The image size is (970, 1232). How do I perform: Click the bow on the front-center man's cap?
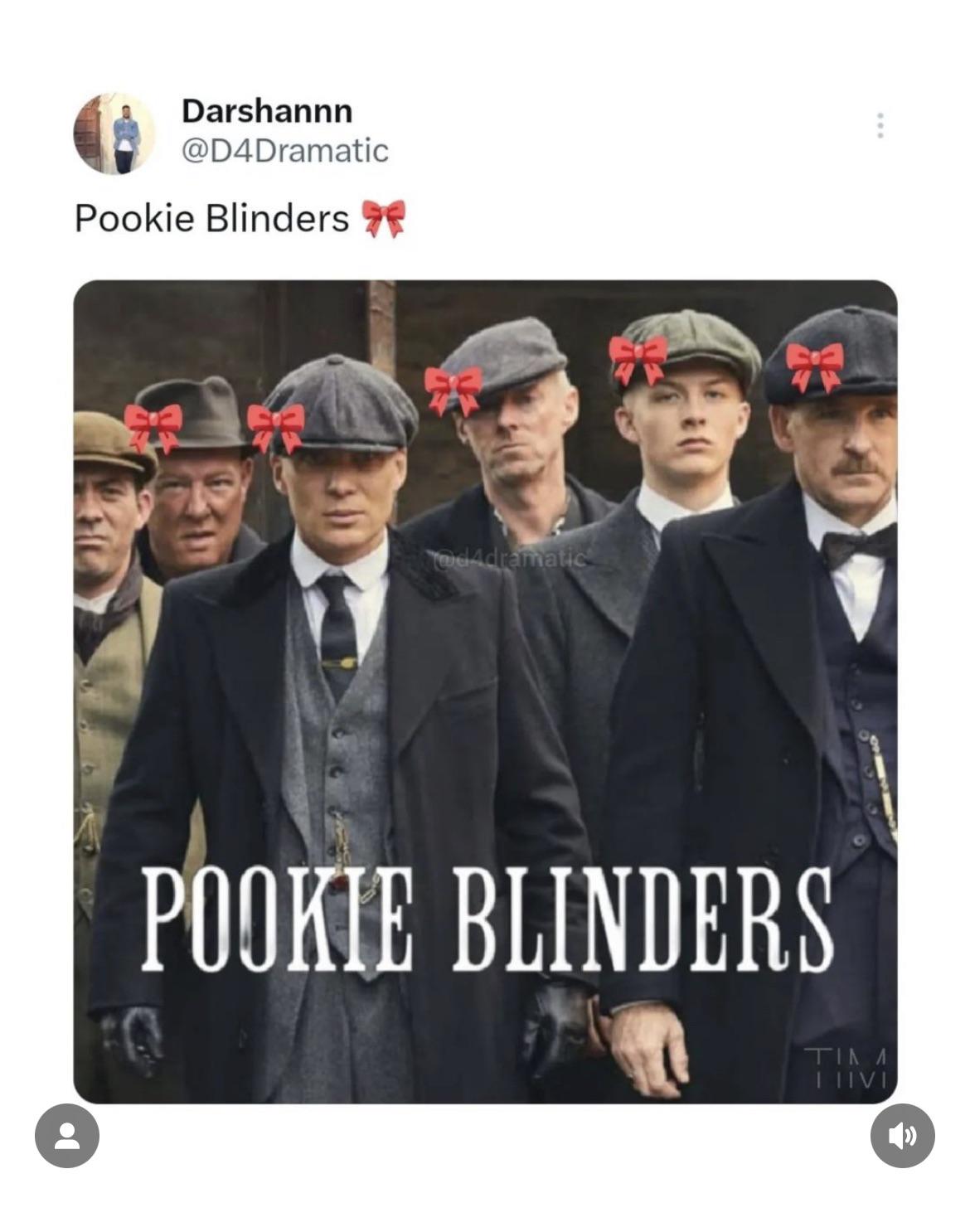point(276,428)
